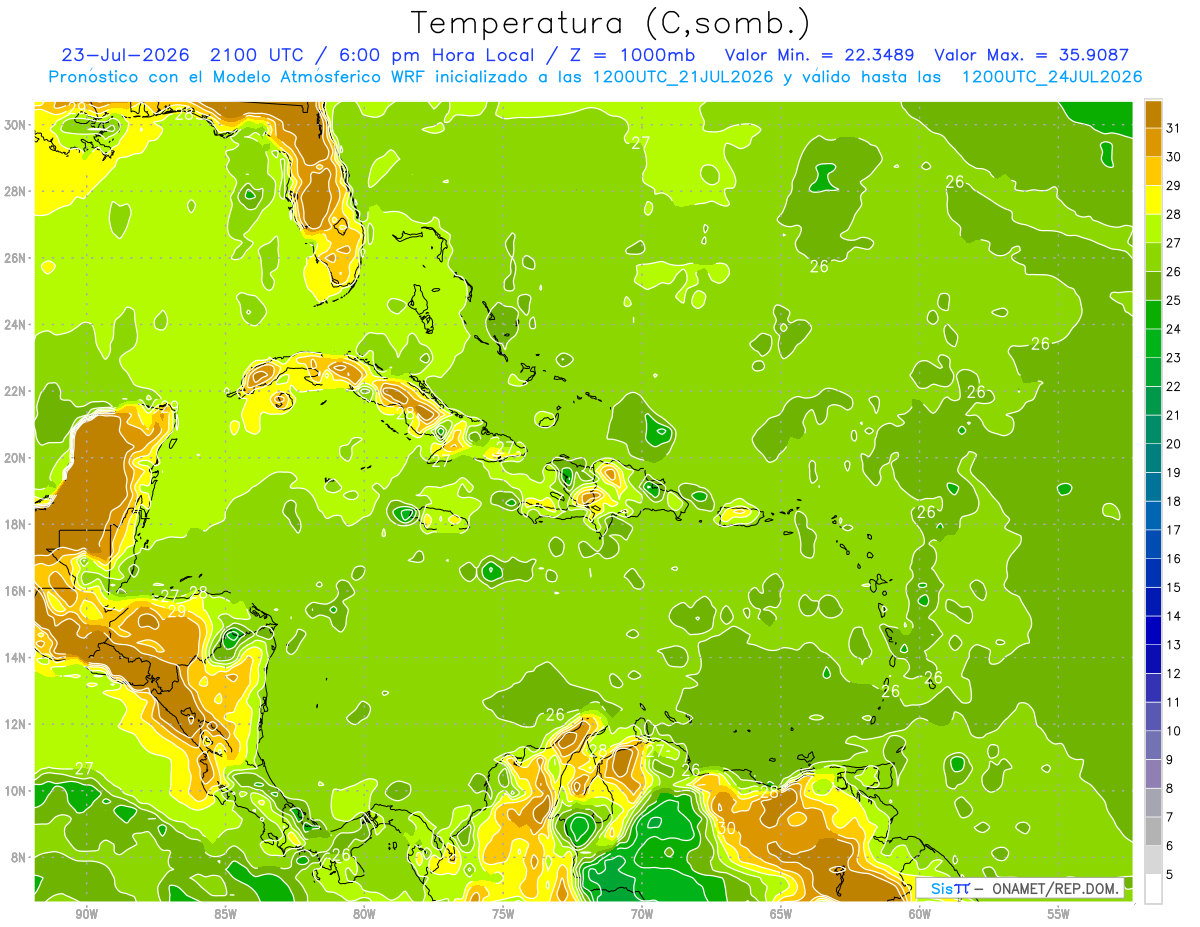Image resolution: width=1200 pixels, height=927 pixels.
Task: Click the purple legend swatch between 9 and 10
Action: click(x=1153, y=745)
